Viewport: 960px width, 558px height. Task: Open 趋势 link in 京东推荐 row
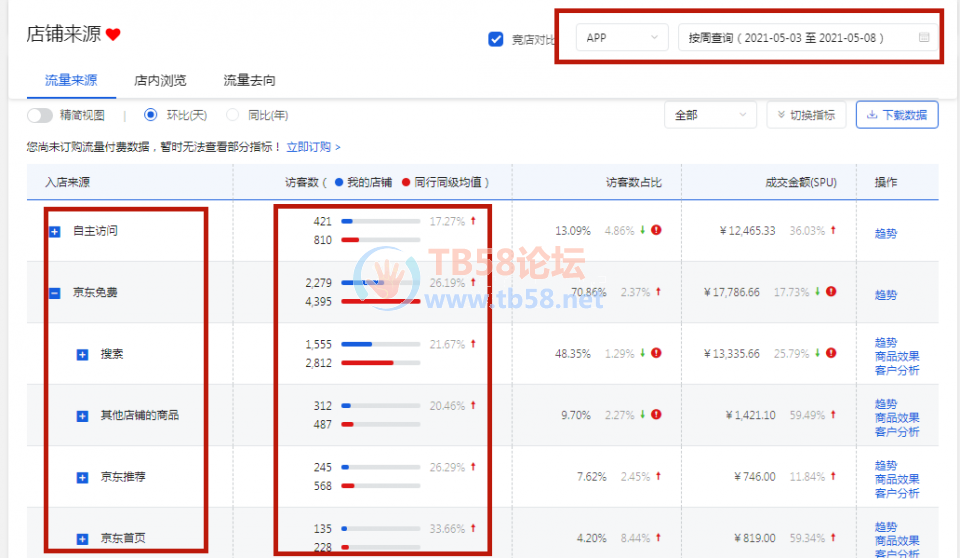[x=886, y=465]
